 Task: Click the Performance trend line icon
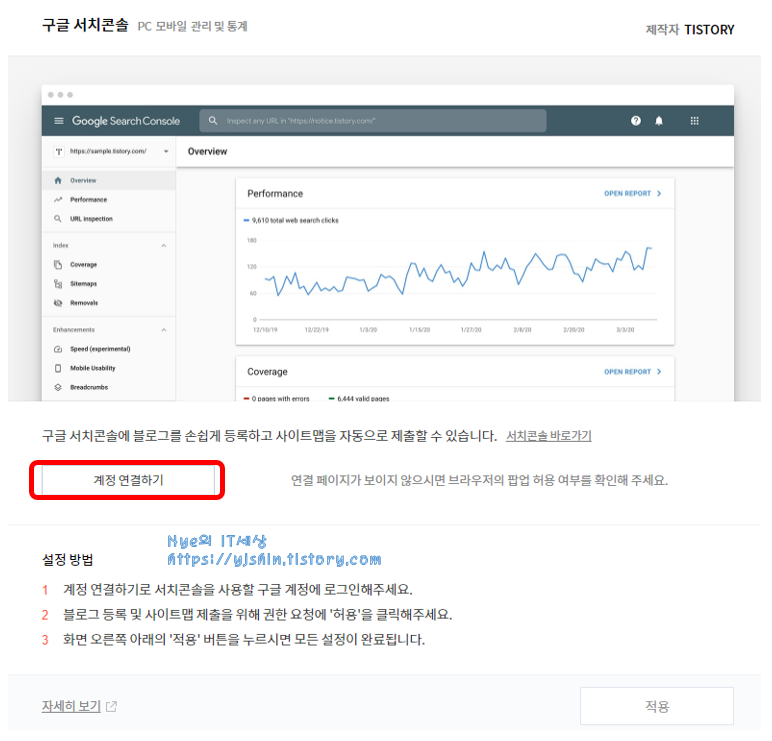tap(58, 199)
